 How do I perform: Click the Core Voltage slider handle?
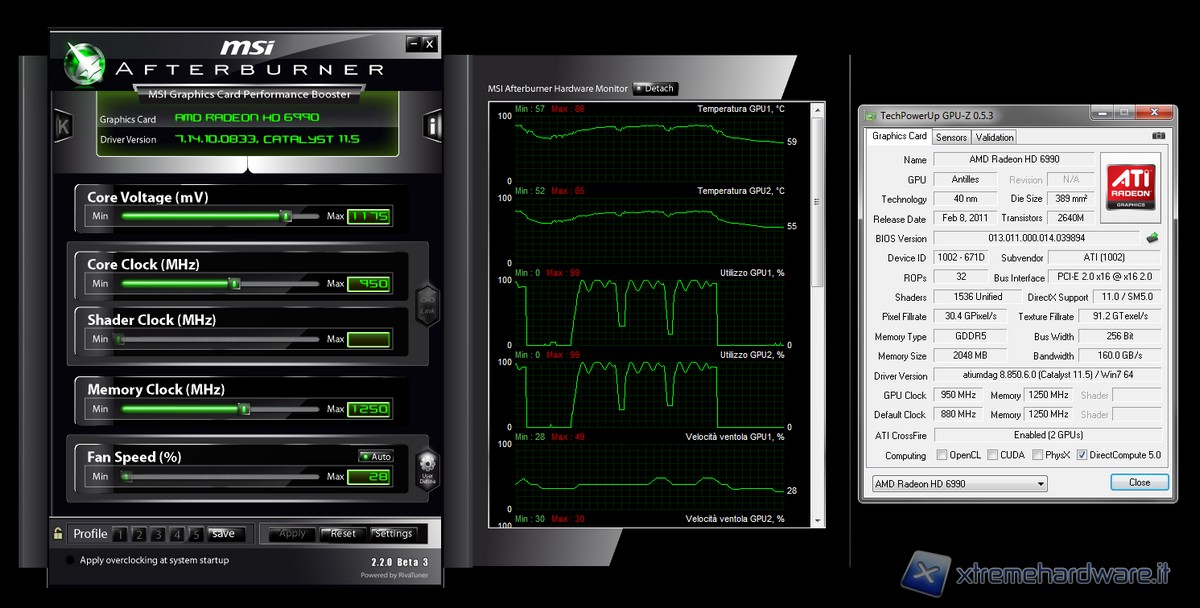click(285, 215)
